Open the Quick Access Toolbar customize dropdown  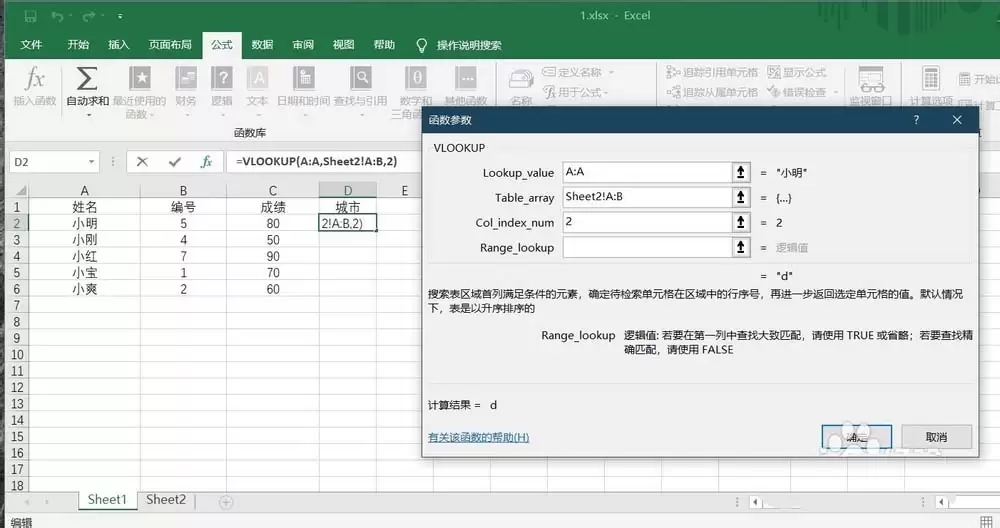(x=120, y=16)
